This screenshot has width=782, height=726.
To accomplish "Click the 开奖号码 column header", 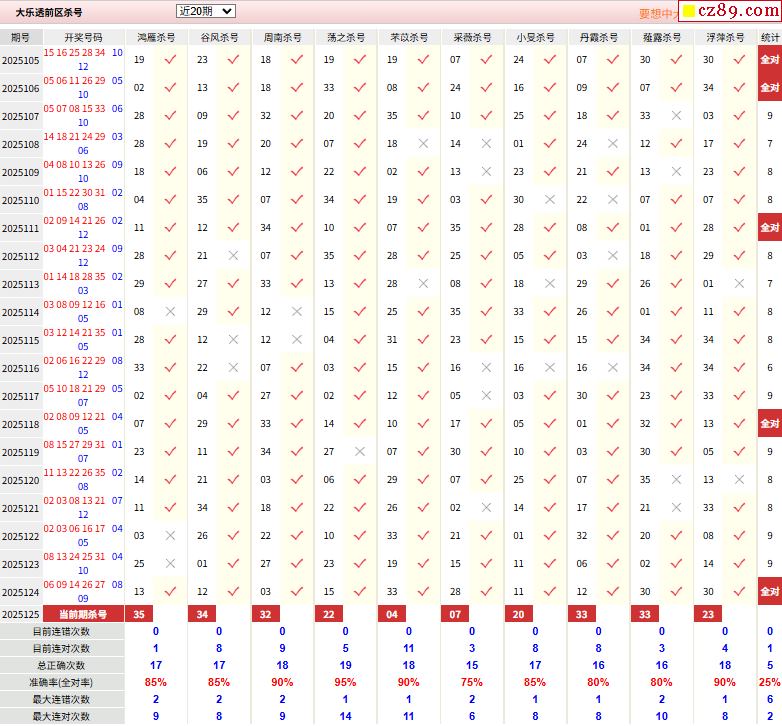I will point(83,37).
